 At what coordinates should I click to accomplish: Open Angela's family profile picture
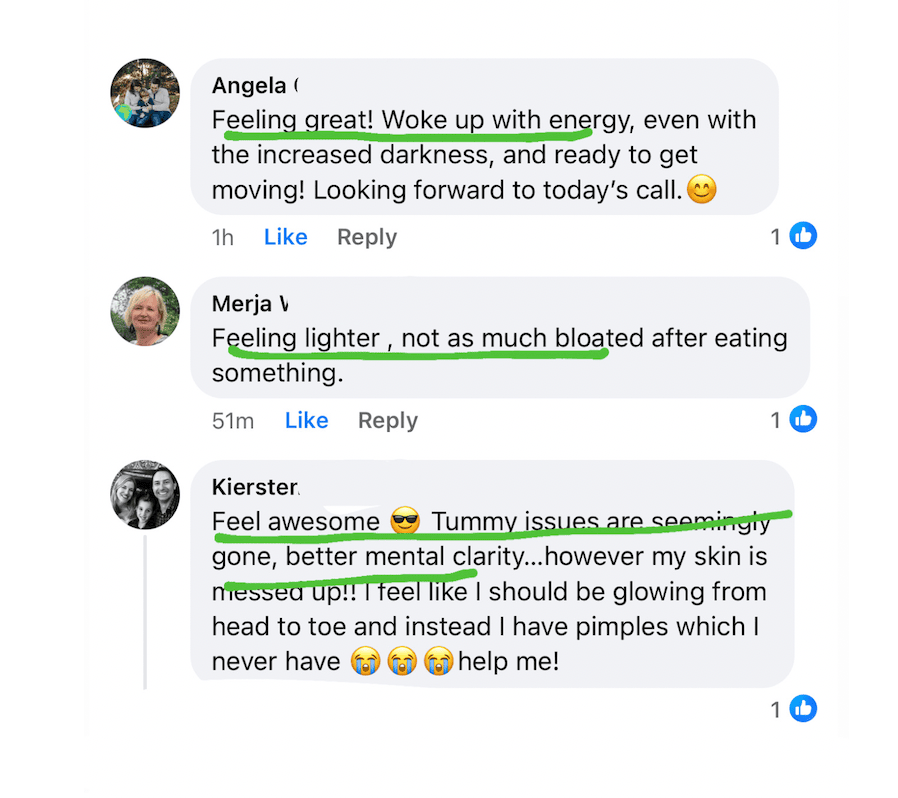click(x=145, y=93)
